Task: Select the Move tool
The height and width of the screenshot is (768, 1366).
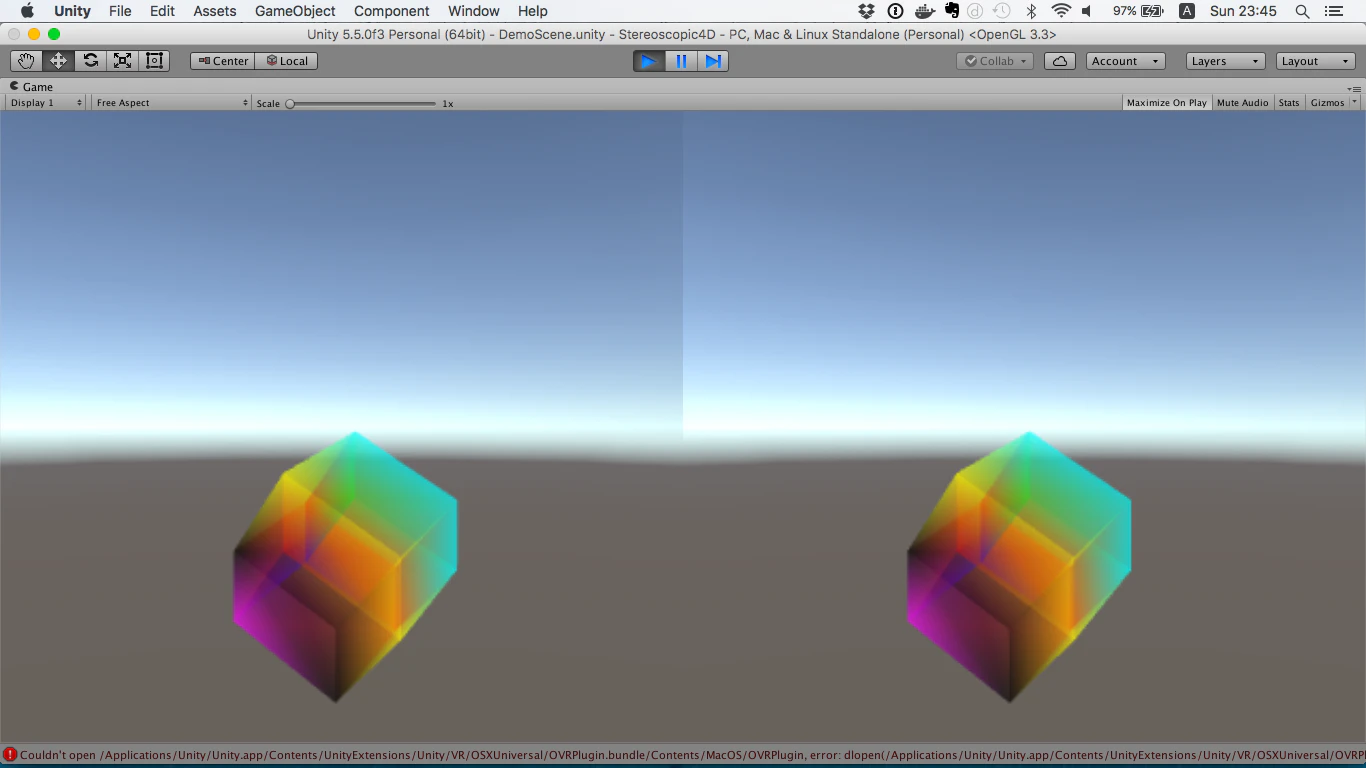Action: (x=58, y=61)
